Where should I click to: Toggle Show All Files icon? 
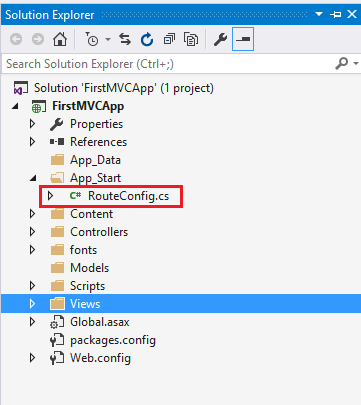pos(191,39)
